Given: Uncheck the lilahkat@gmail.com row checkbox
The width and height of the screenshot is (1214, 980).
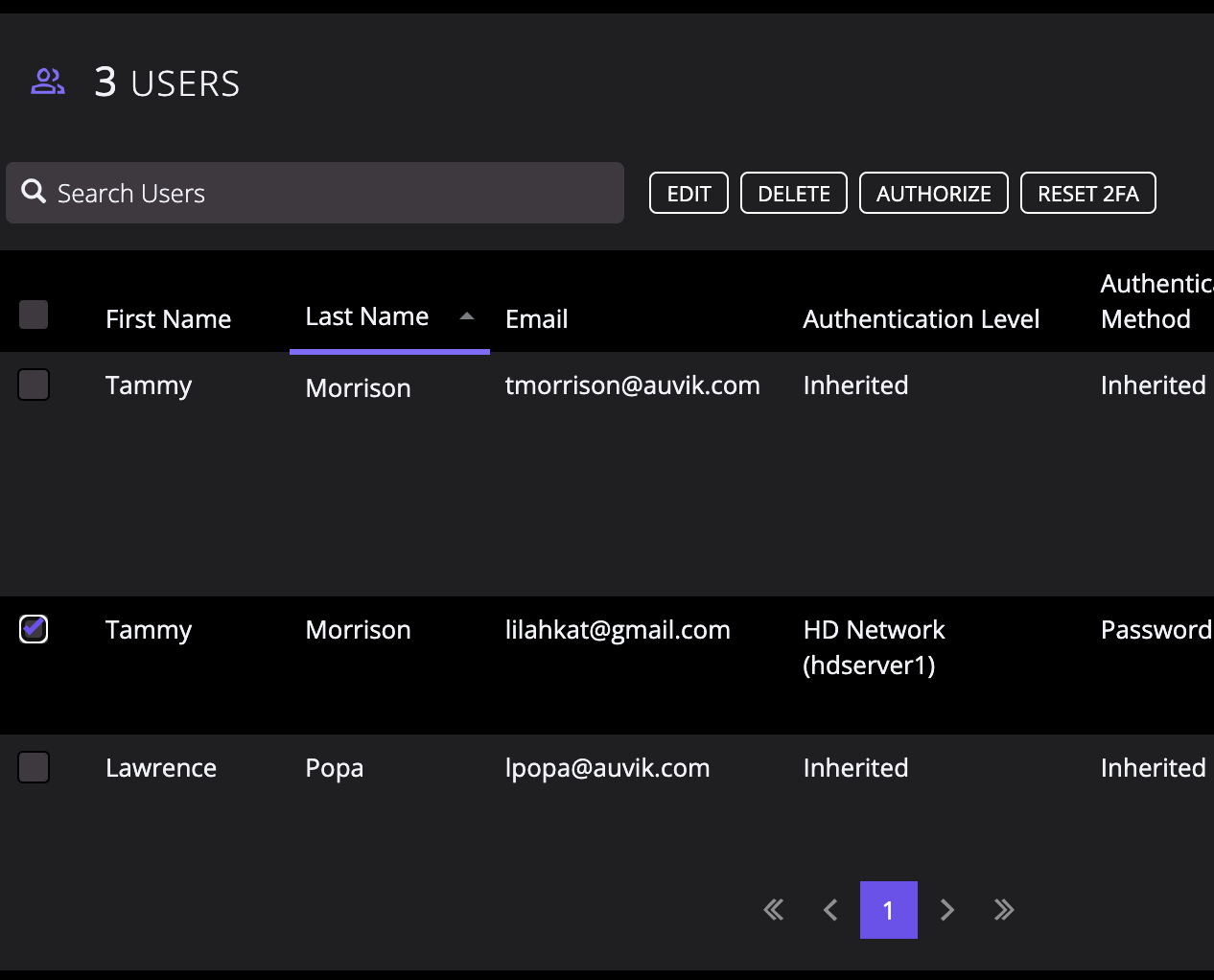Looking at the screenshot, I should (x=34, y=629).
